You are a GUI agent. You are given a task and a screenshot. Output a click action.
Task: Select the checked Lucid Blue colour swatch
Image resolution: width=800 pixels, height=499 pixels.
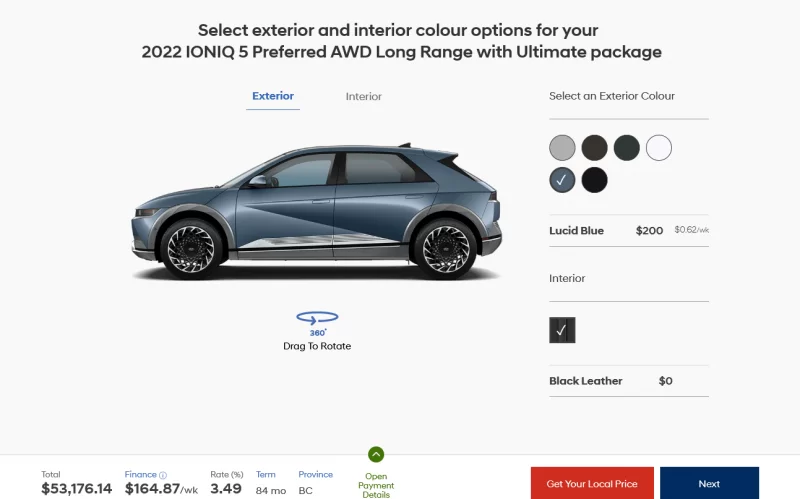[x=562, y=180]
